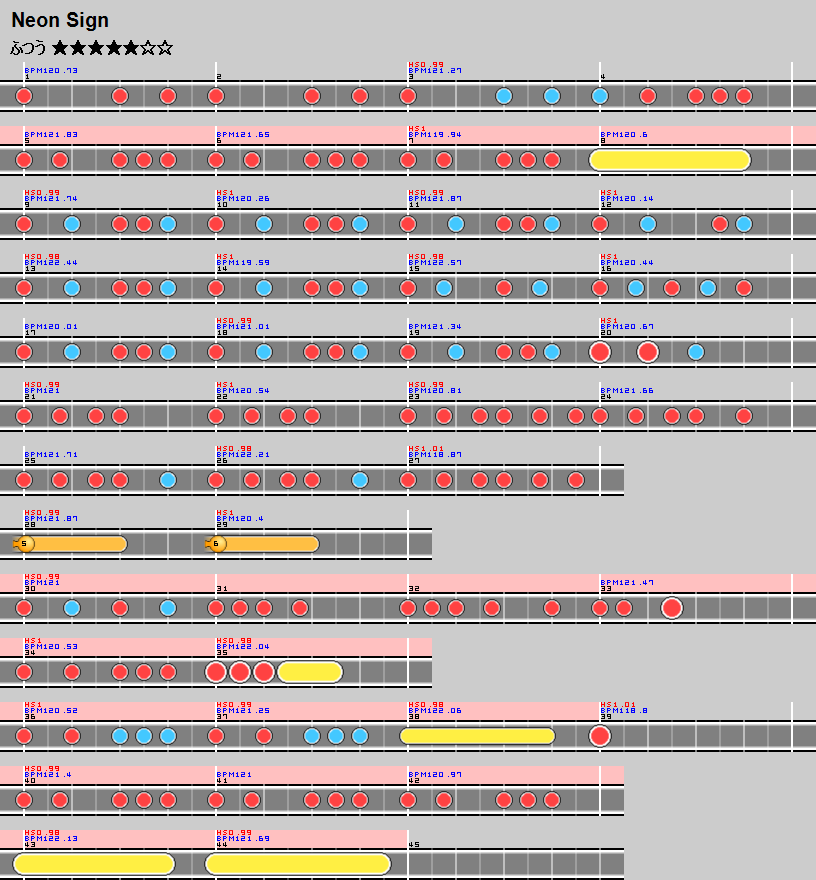
Task: Select the blue note in measure 26
Action: click(x=360, y=480)
